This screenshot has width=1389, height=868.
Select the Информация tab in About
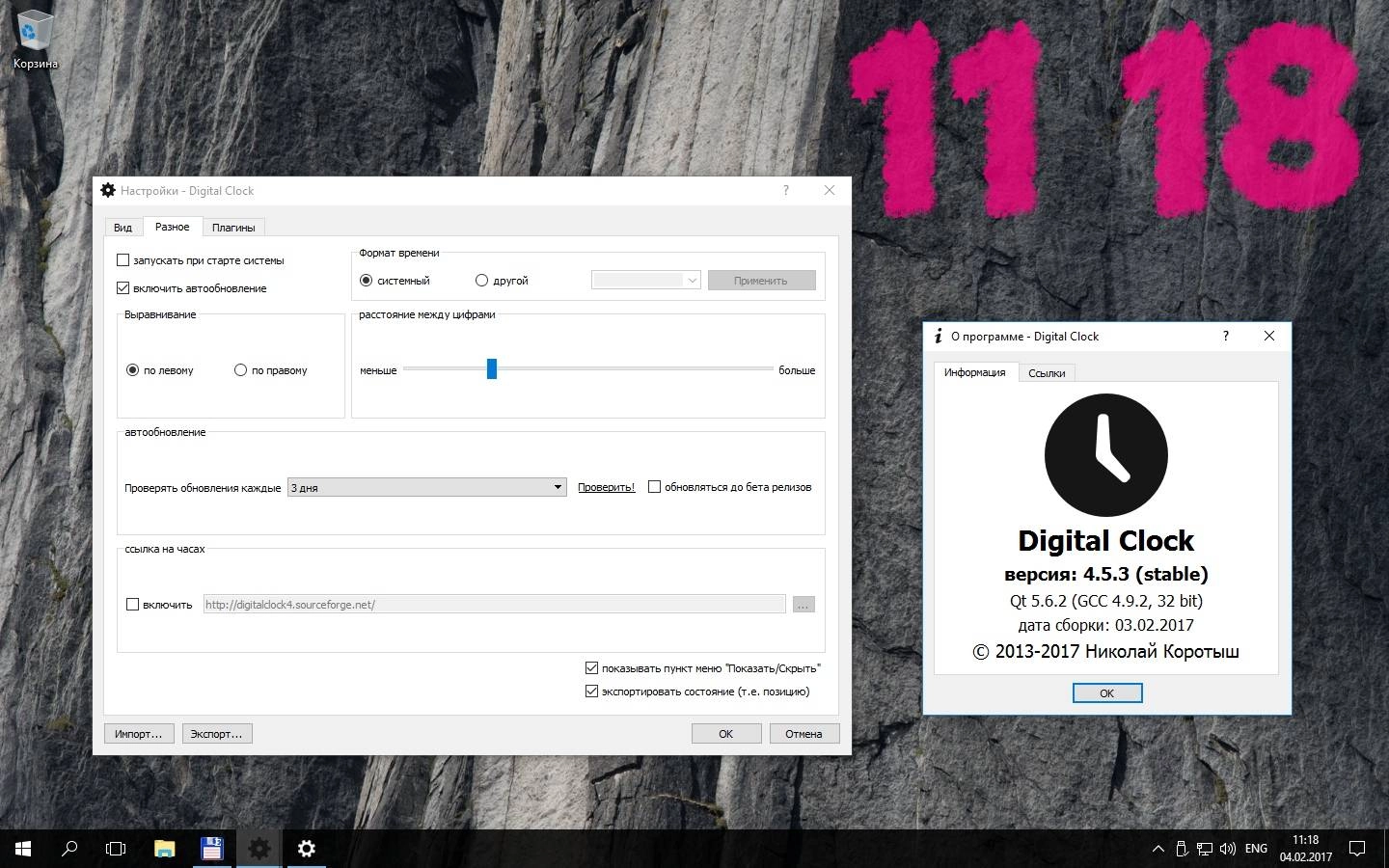click(975, 372)
